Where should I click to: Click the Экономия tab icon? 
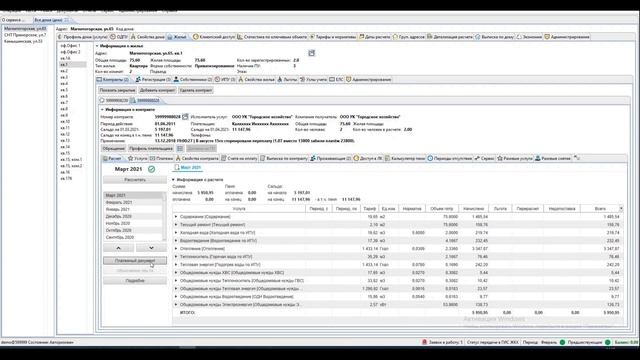(x=519, y=37)
